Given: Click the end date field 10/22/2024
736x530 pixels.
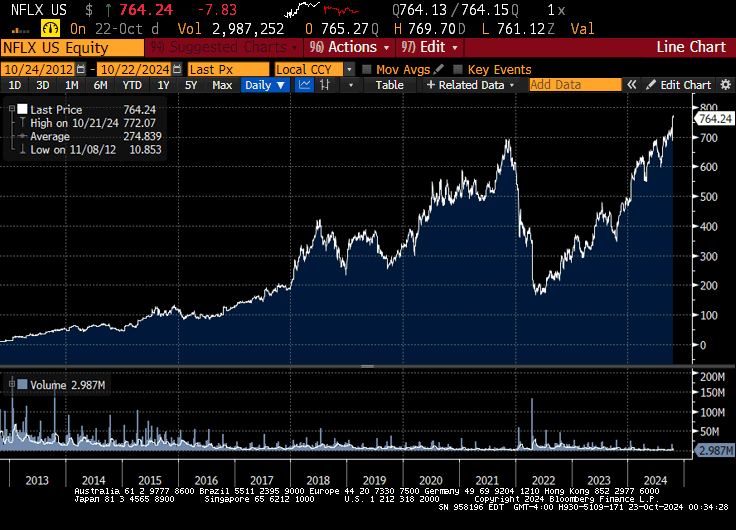Looking at the screenshot, I should [x=135, y=69].
